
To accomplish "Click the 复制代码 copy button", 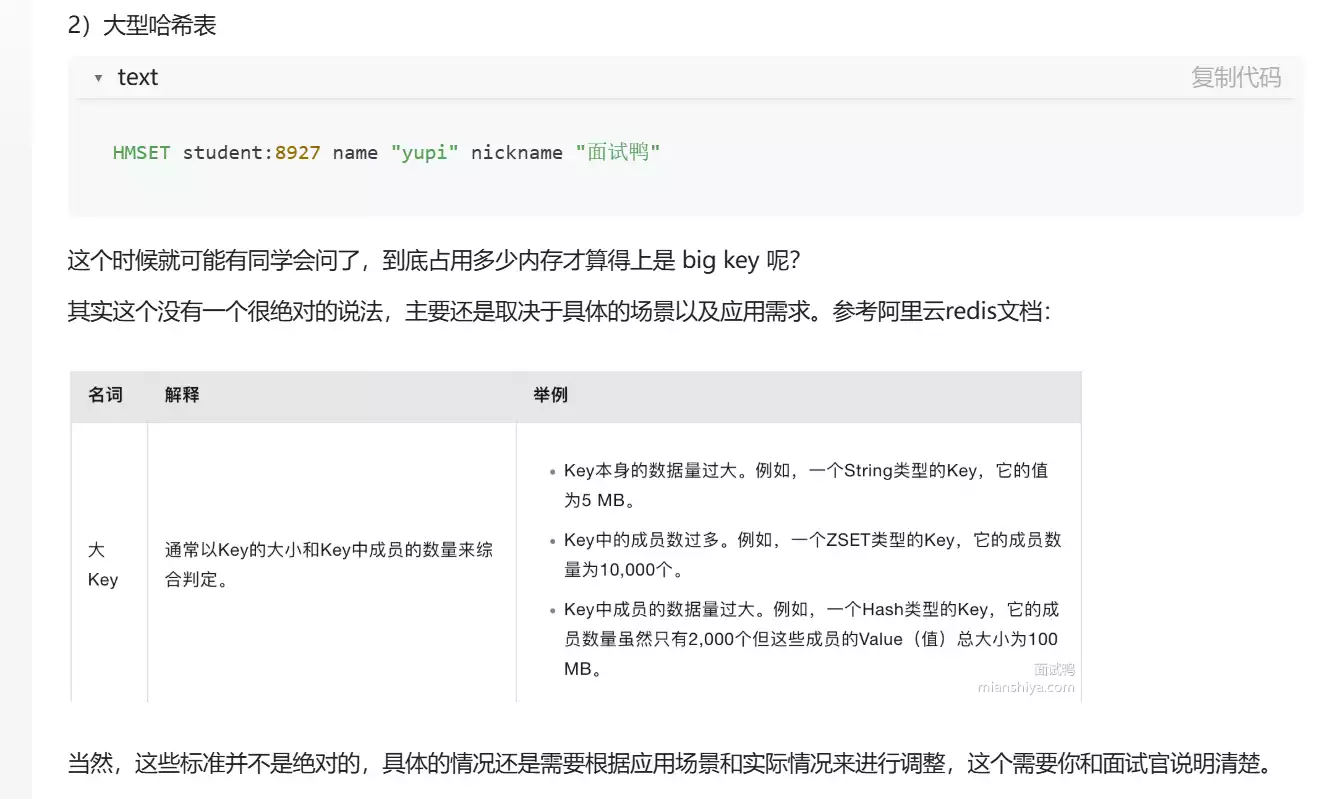I will [1235, 78].
